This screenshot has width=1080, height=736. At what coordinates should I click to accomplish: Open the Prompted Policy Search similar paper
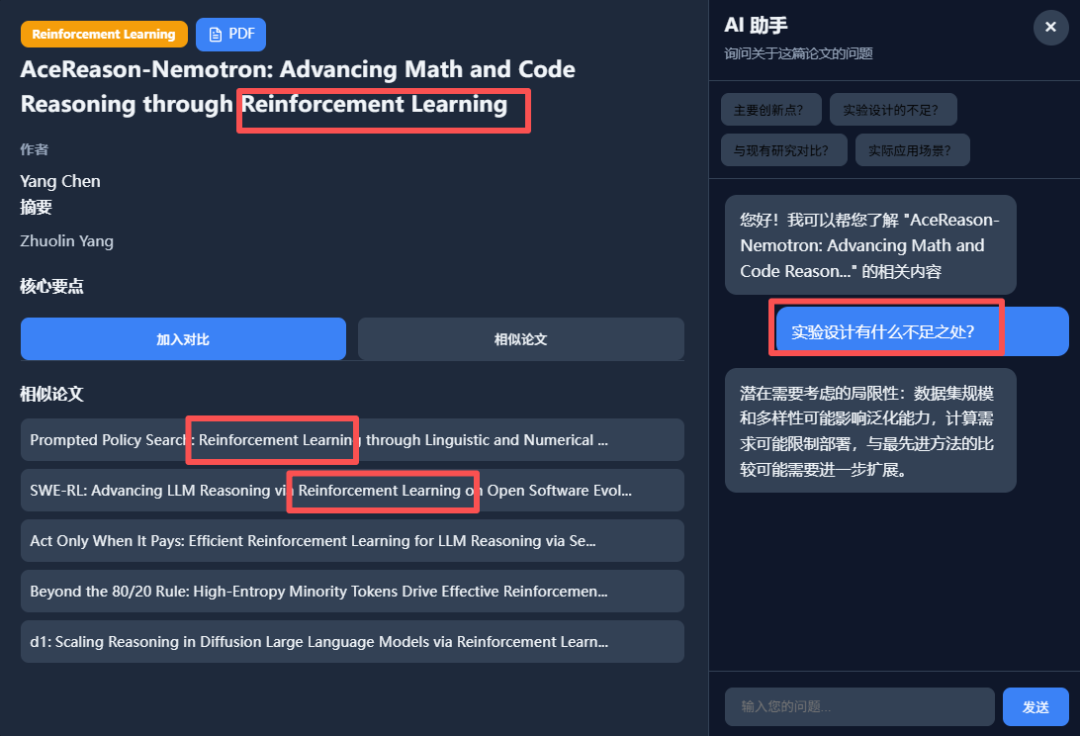pyautogui.click(x=352, y=440)
